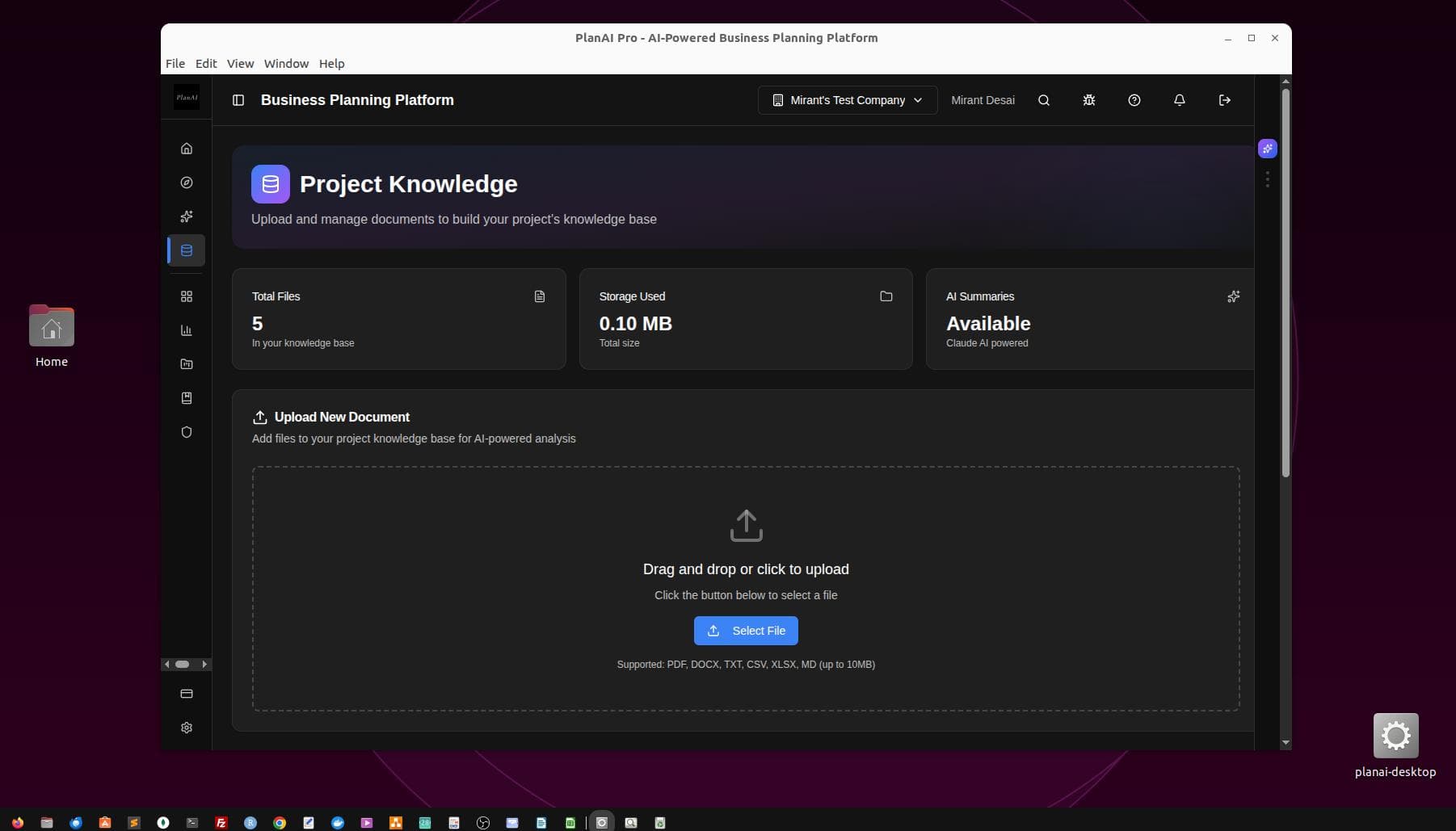1456x831 pixels.
Task: Open the help circle question icon
Action: [x=1134, y=100]
